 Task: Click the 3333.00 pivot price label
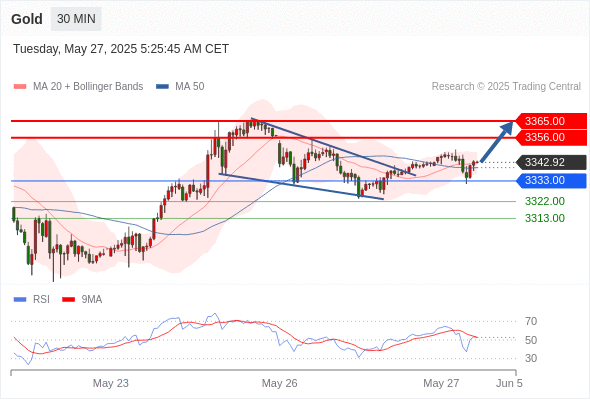551,181
